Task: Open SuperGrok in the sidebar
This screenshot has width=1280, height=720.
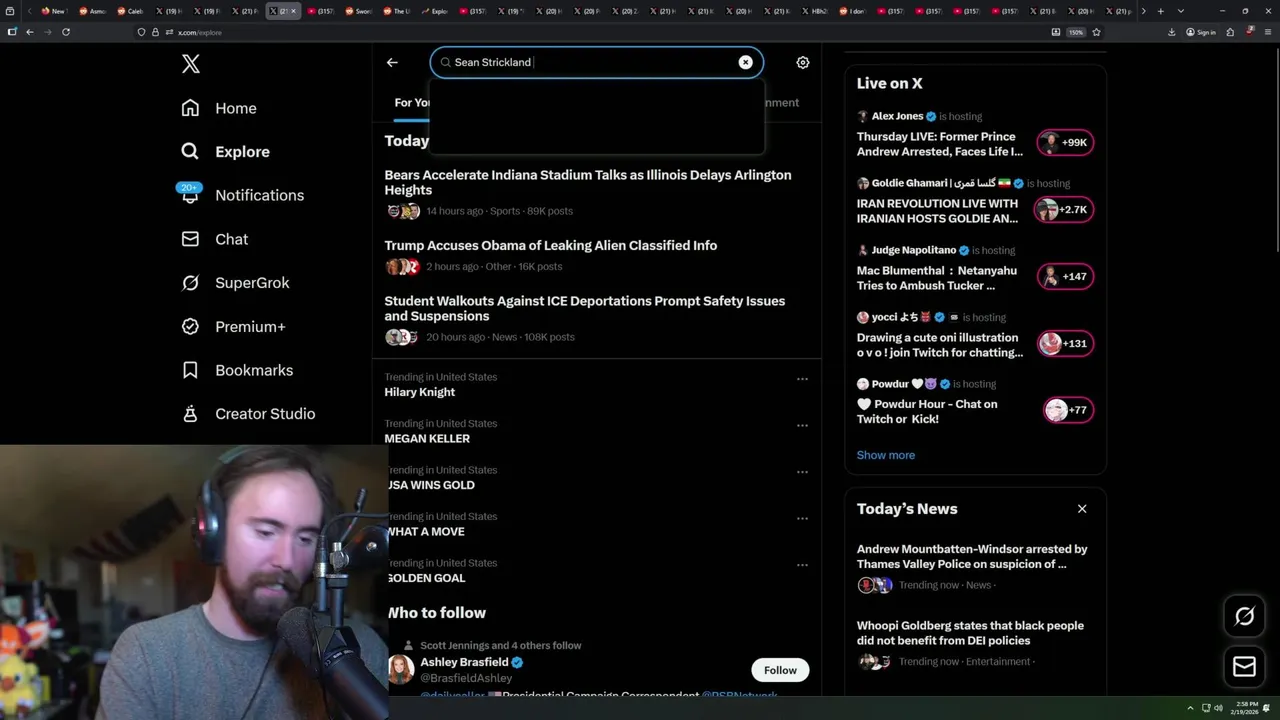Action: coord(235,283)
